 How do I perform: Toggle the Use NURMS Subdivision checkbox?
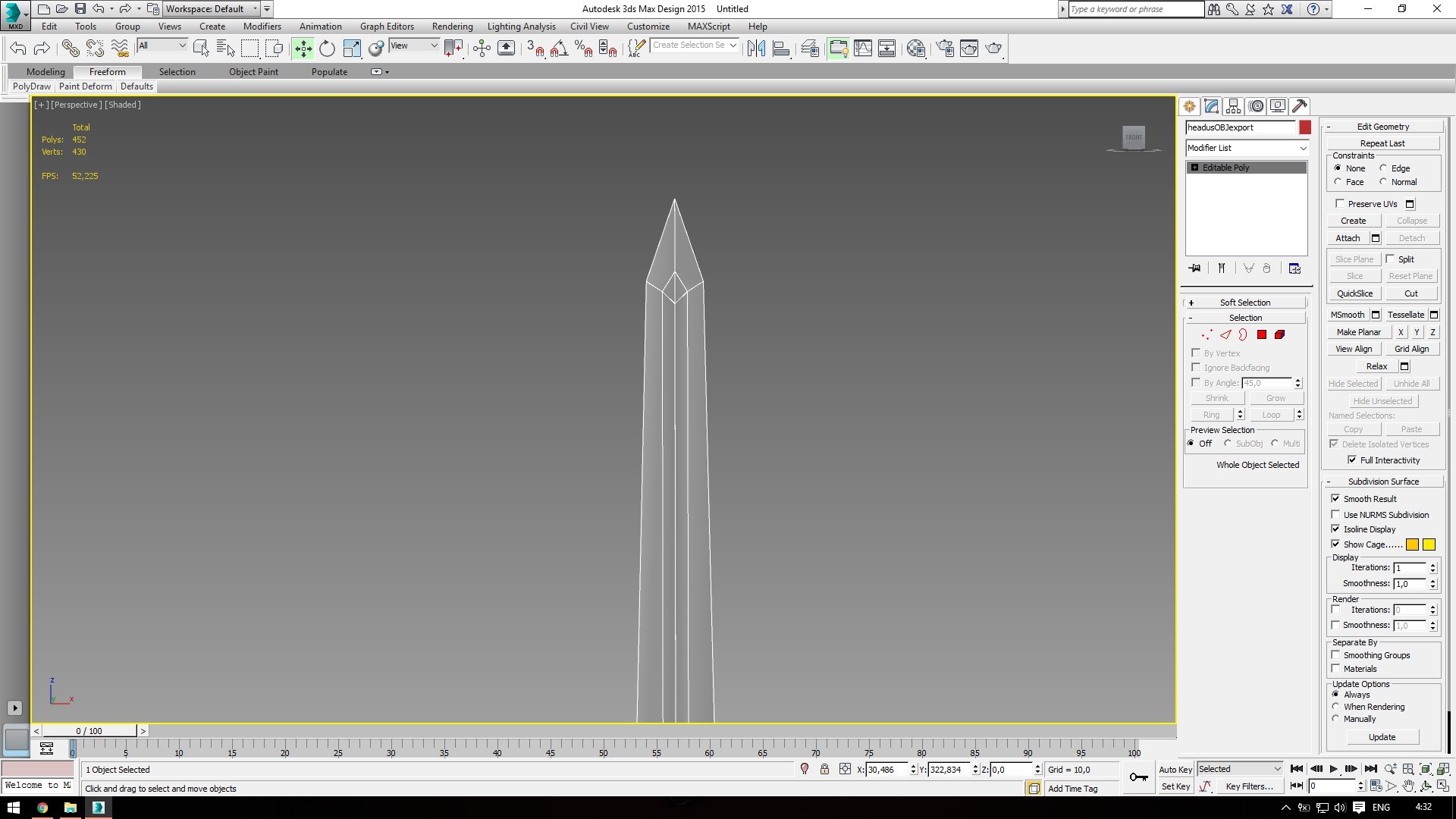[1336, 514]
